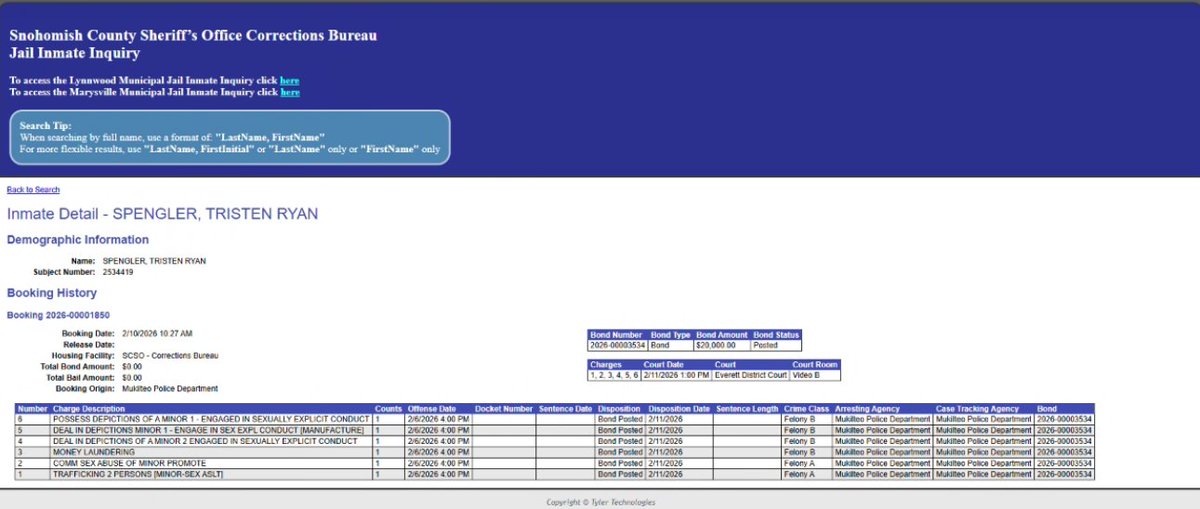
Task: Click the Charges cell 1, 2, 3, 4, 5, 6
Action: [x=615, y=375]
